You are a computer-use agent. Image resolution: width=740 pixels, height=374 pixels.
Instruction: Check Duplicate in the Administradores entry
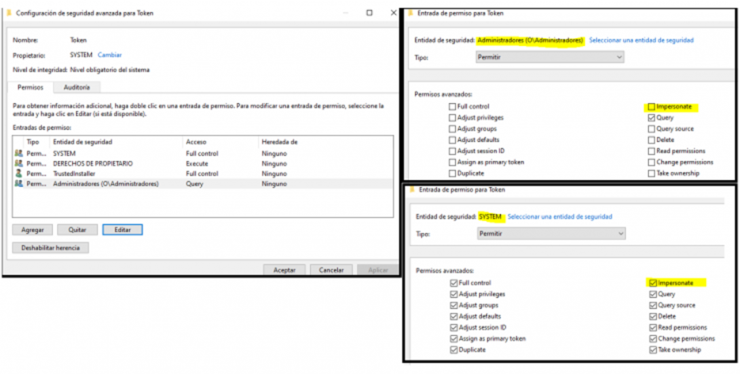[453, 173]
